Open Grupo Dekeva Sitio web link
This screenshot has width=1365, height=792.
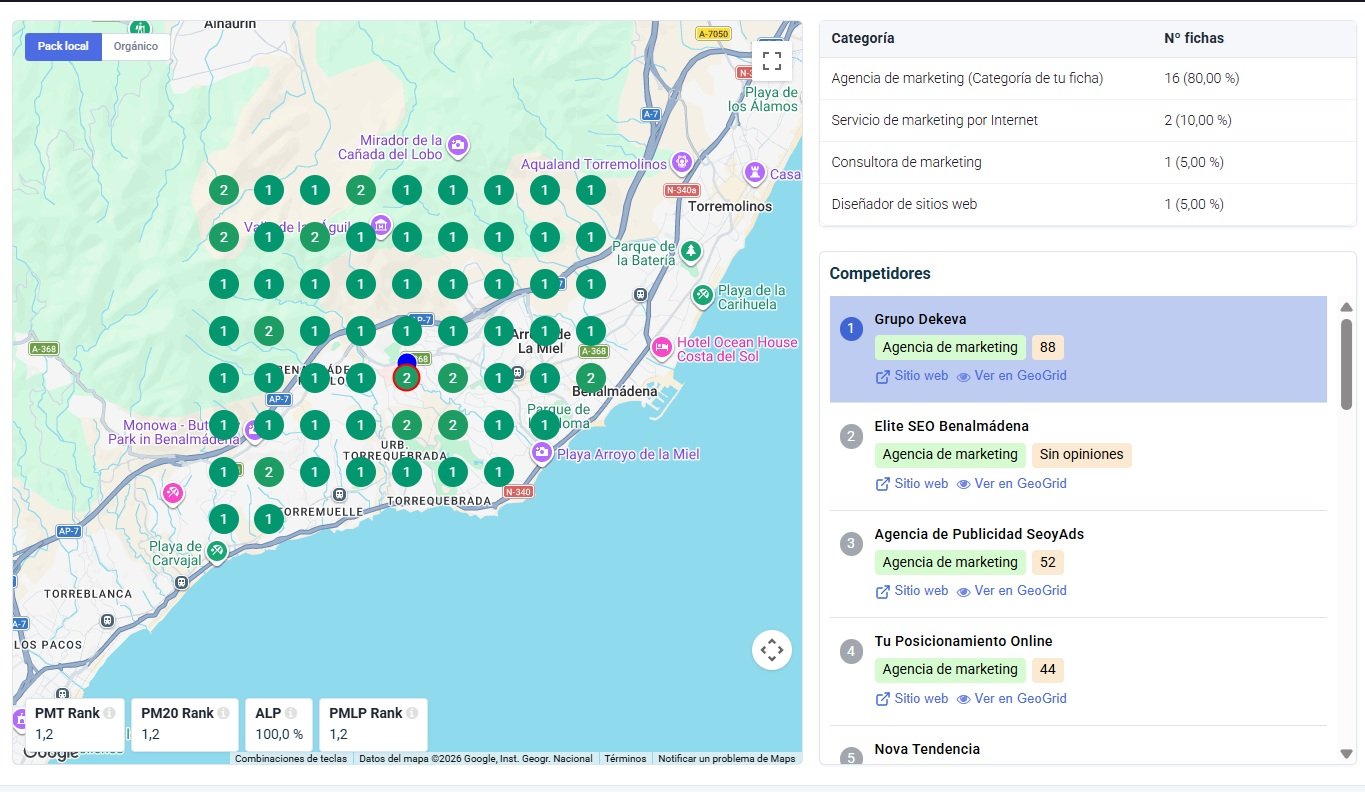(x=911, y=376)
